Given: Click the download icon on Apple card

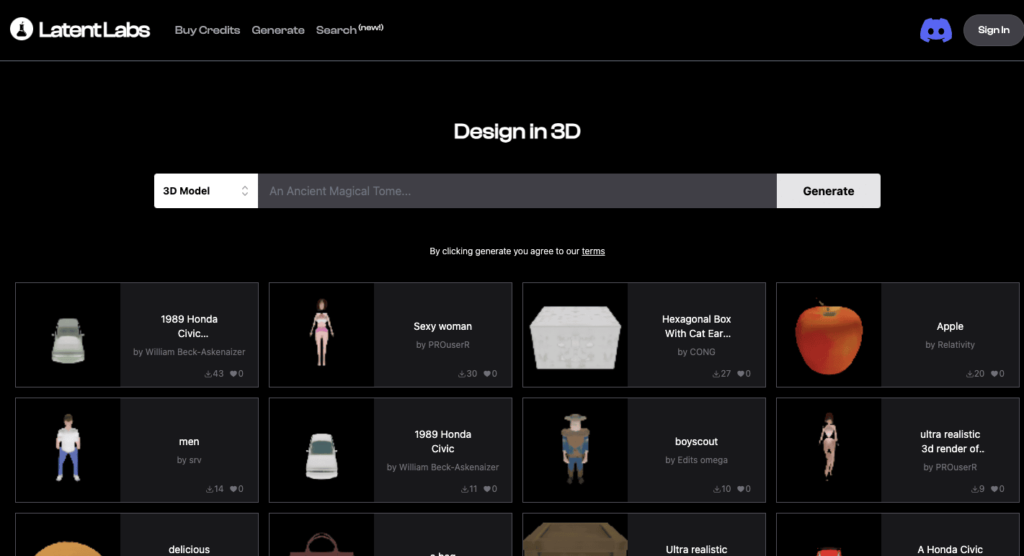Looking at the screenshot, I should pyautogui.click(x=969, y=374).
